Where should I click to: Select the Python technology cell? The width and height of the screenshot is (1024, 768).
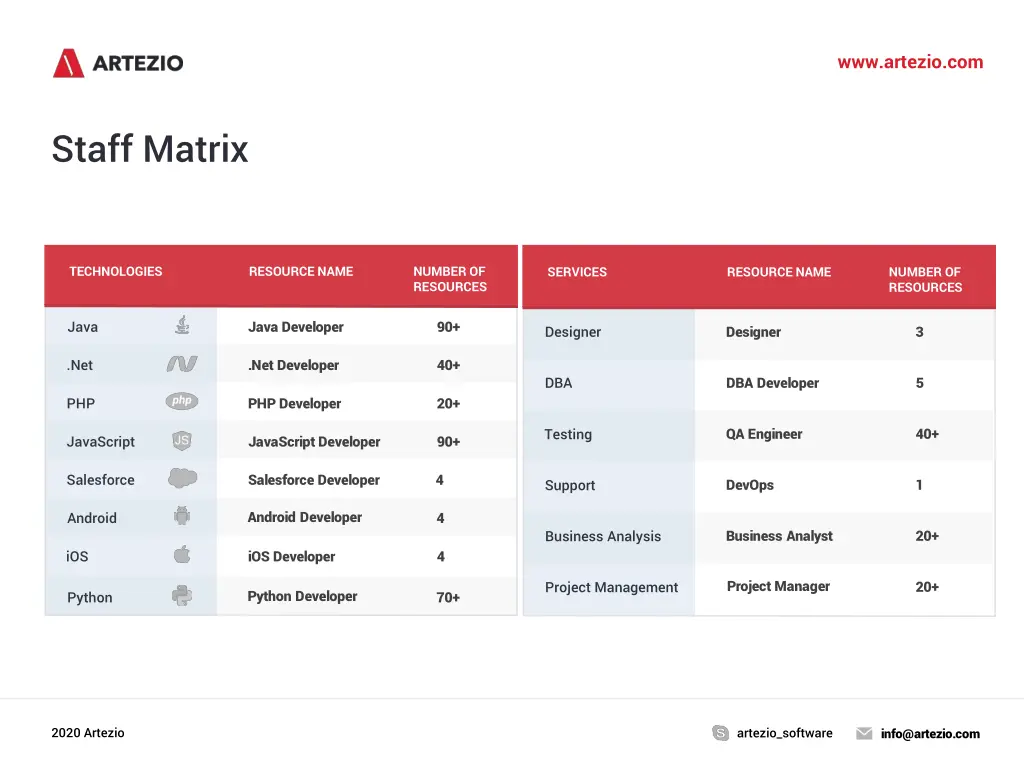tap(131, 596)
